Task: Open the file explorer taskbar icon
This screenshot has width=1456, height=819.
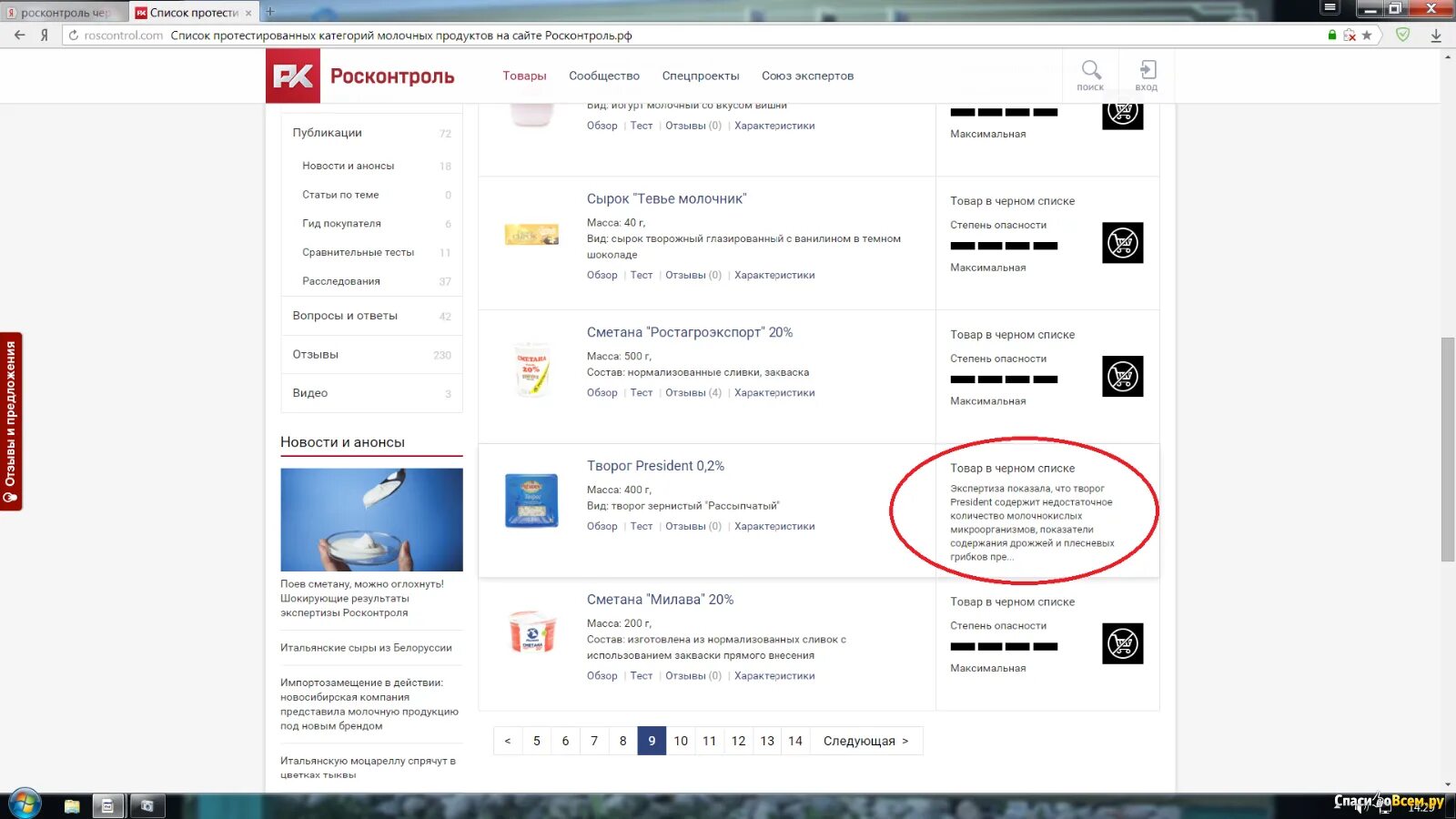Action: click(x=72, y=805)
